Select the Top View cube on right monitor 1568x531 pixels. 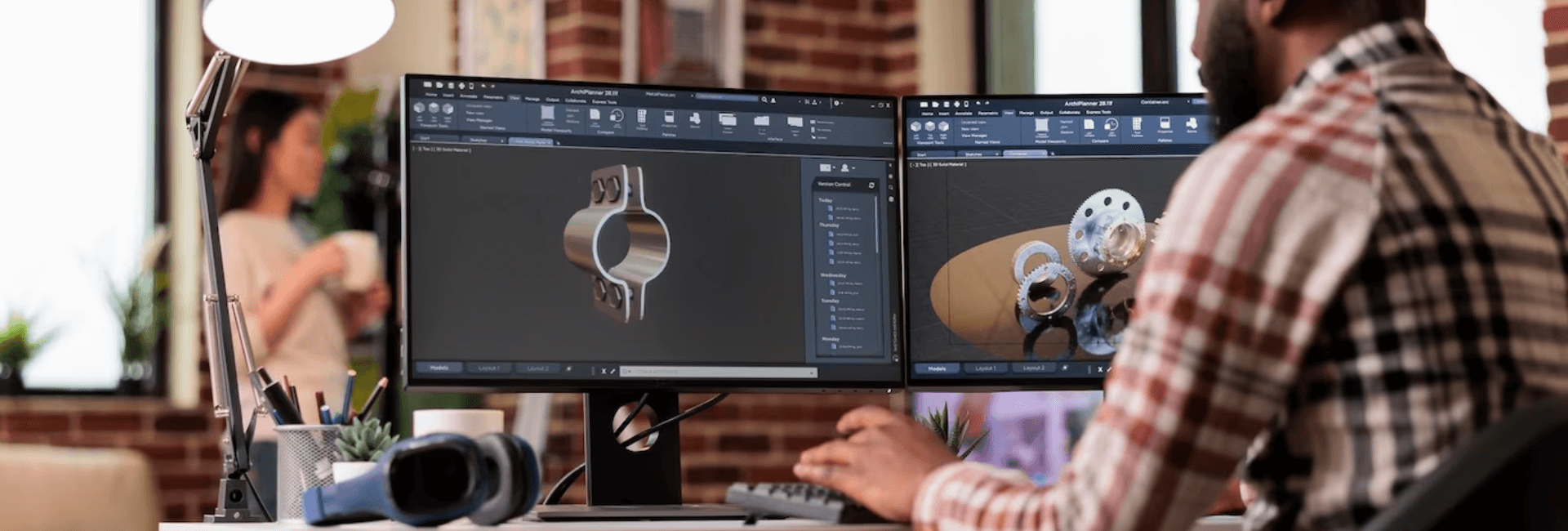click(929, 127)
